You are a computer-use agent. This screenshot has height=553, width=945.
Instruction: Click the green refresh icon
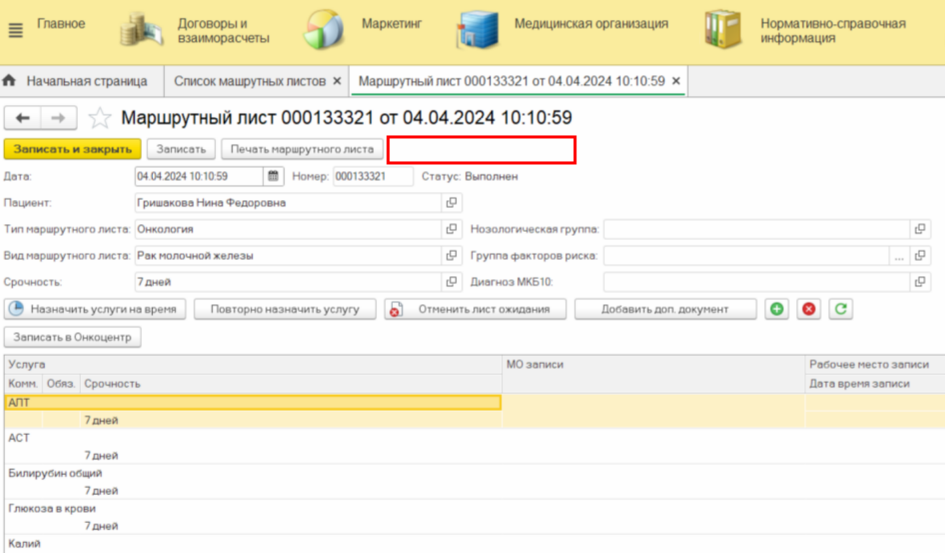point(841,309)
